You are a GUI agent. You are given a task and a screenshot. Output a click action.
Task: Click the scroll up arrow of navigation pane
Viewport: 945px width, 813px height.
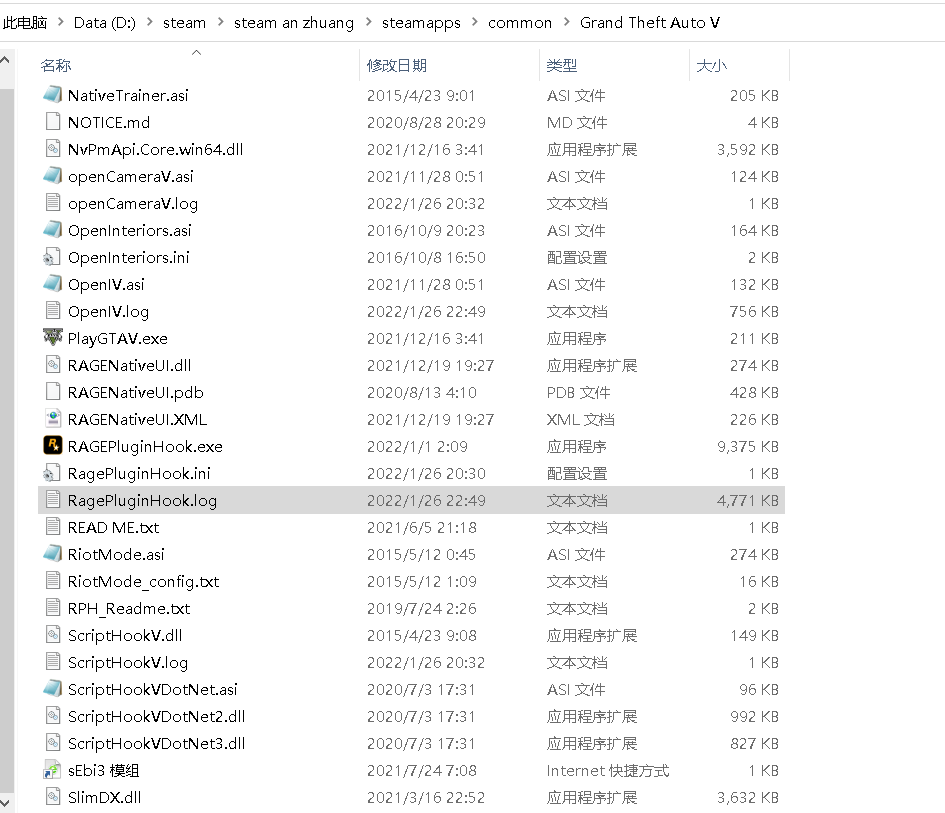tap(5, 60)
